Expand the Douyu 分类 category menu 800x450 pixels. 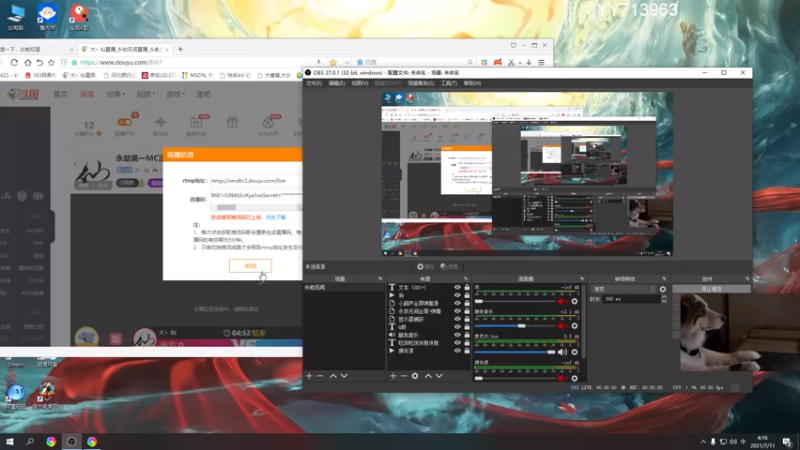coord(115,94)
